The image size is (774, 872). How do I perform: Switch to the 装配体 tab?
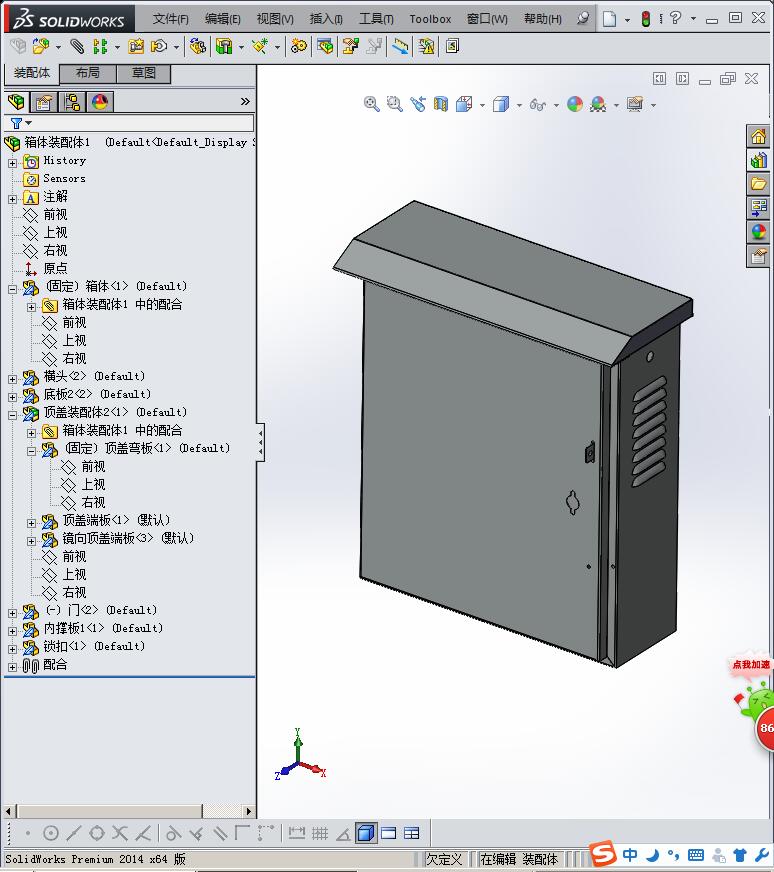(32, 73)
